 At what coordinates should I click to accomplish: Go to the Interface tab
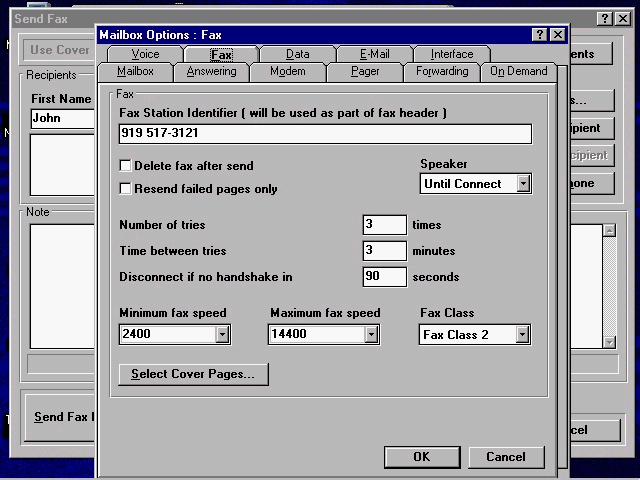click(452, 54)
